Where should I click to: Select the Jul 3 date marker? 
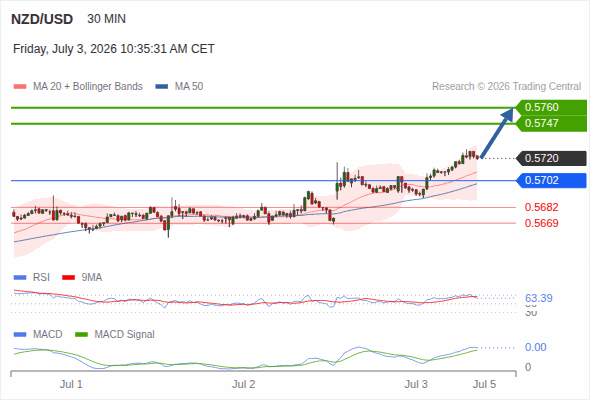pyautogui.click(x=416, y=384)
